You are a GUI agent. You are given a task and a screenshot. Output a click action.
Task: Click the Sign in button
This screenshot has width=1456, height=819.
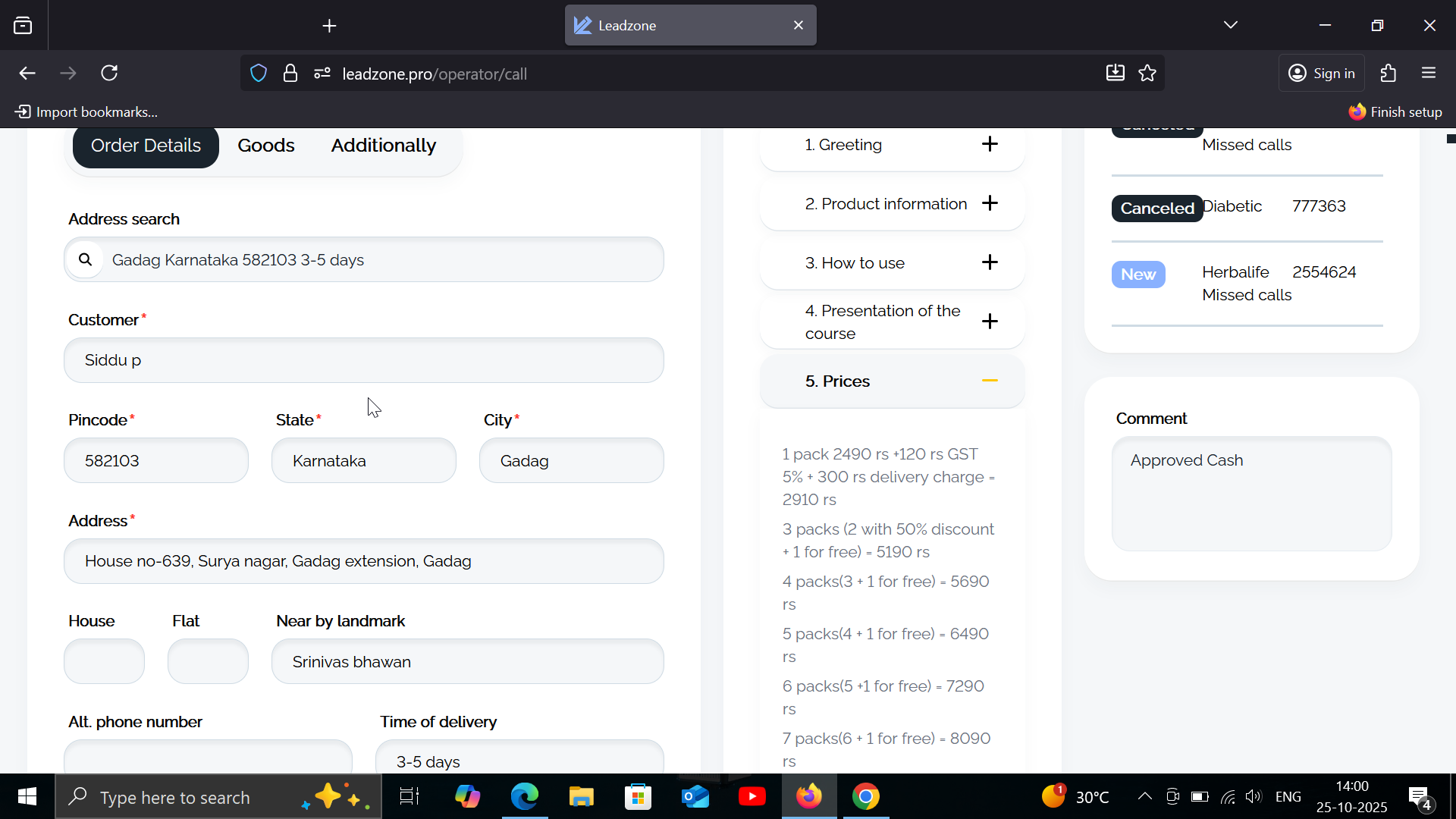1322,74
